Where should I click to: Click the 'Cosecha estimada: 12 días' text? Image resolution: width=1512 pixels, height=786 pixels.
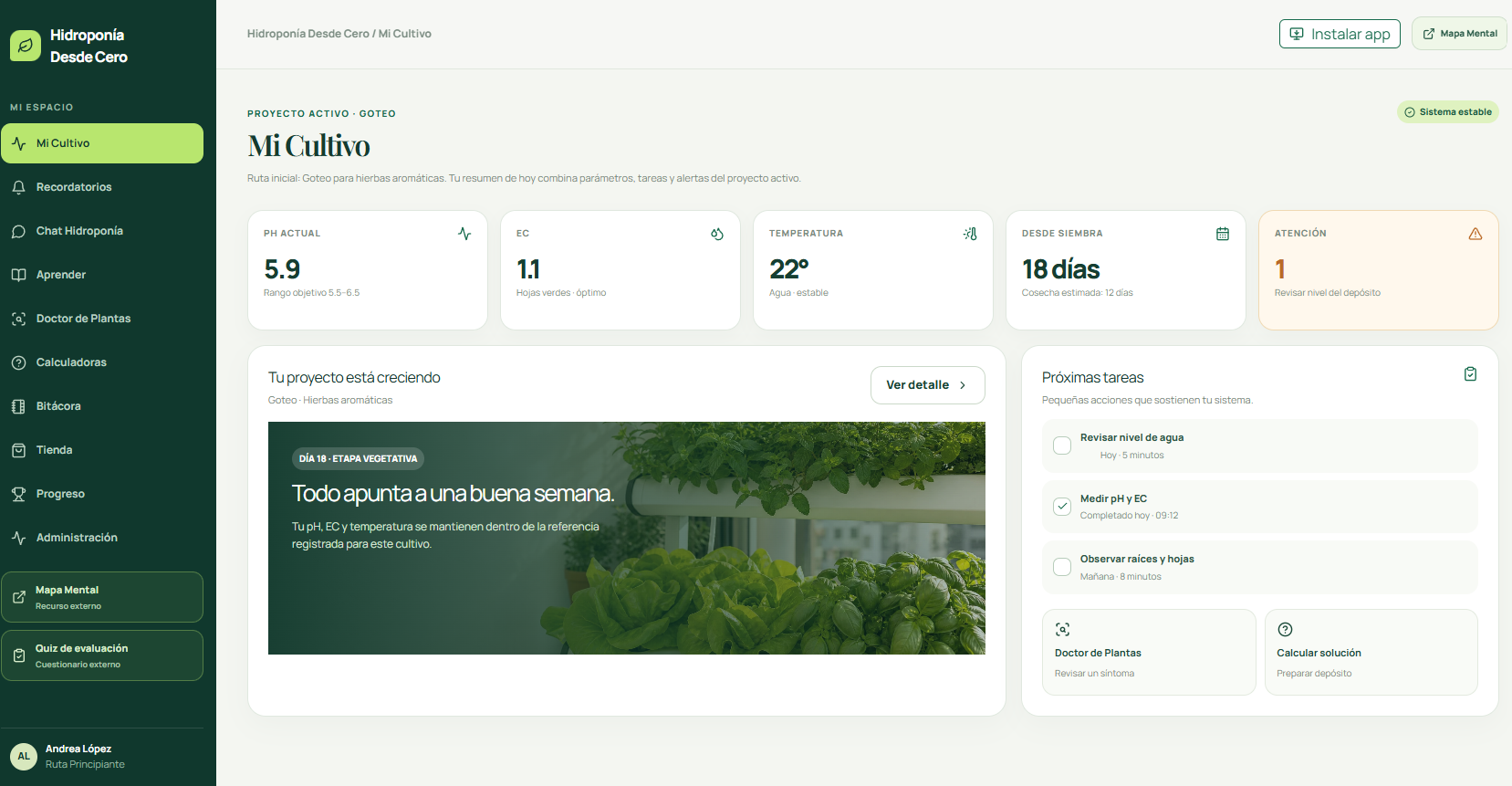(x=1078, y=293)
